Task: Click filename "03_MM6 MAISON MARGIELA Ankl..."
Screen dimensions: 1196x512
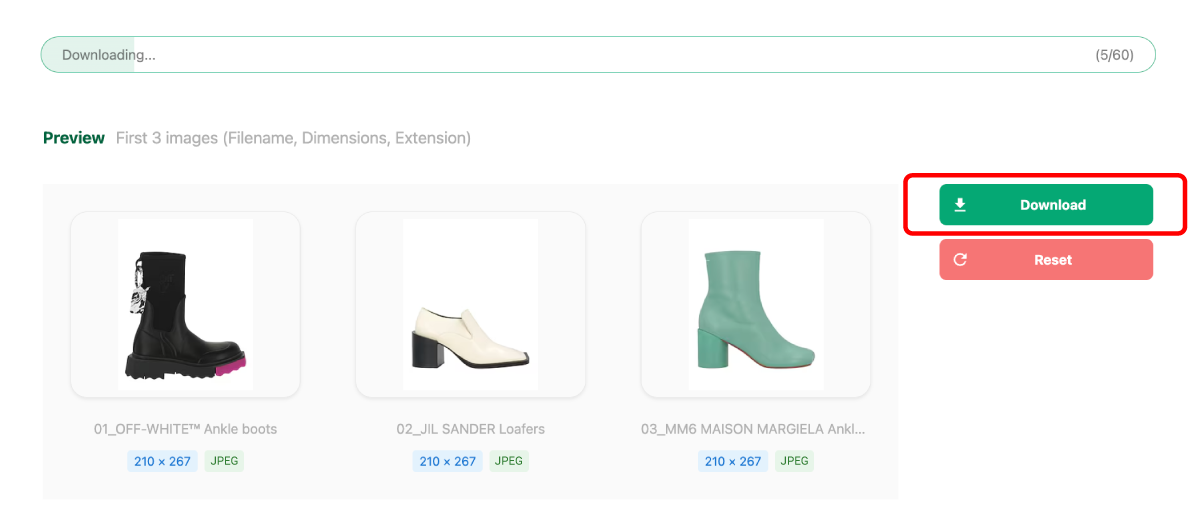Action: coord(753,429)
